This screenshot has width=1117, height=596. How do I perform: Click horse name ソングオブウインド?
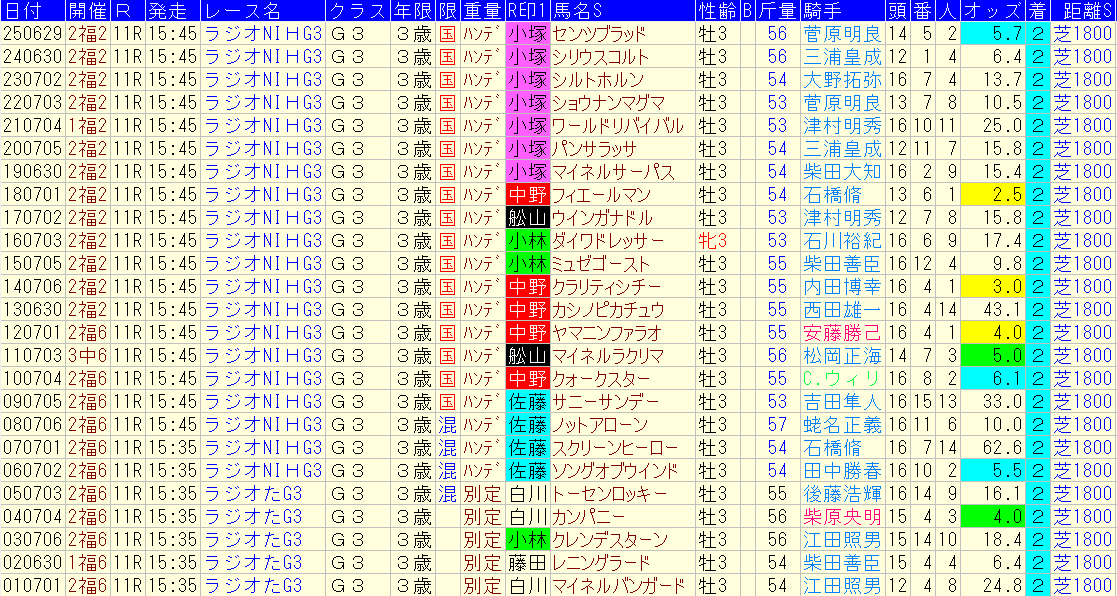(x=615, y=471)
